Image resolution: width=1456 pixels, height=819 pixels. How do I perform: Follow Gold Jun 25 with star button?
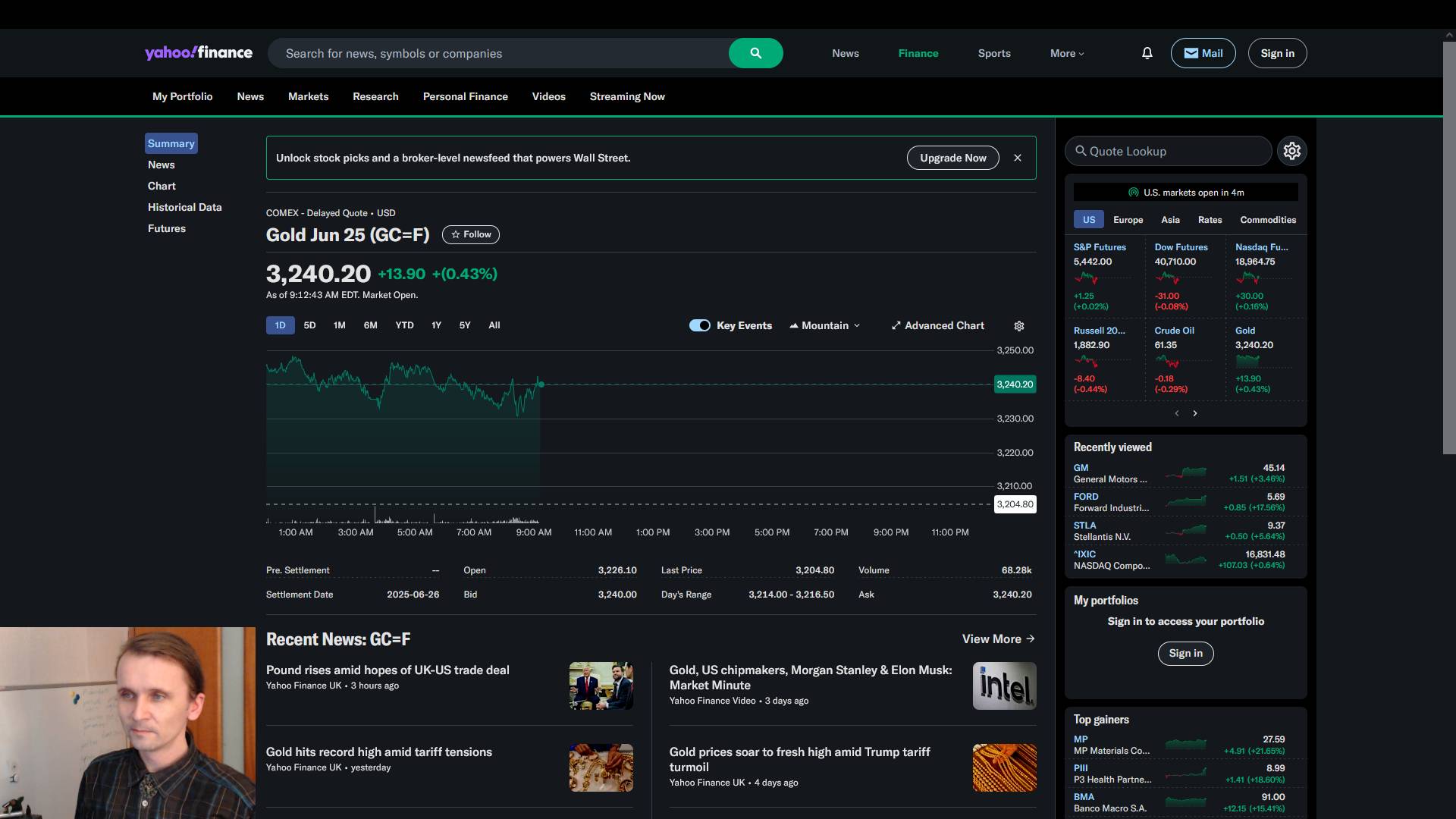[470, 234]
